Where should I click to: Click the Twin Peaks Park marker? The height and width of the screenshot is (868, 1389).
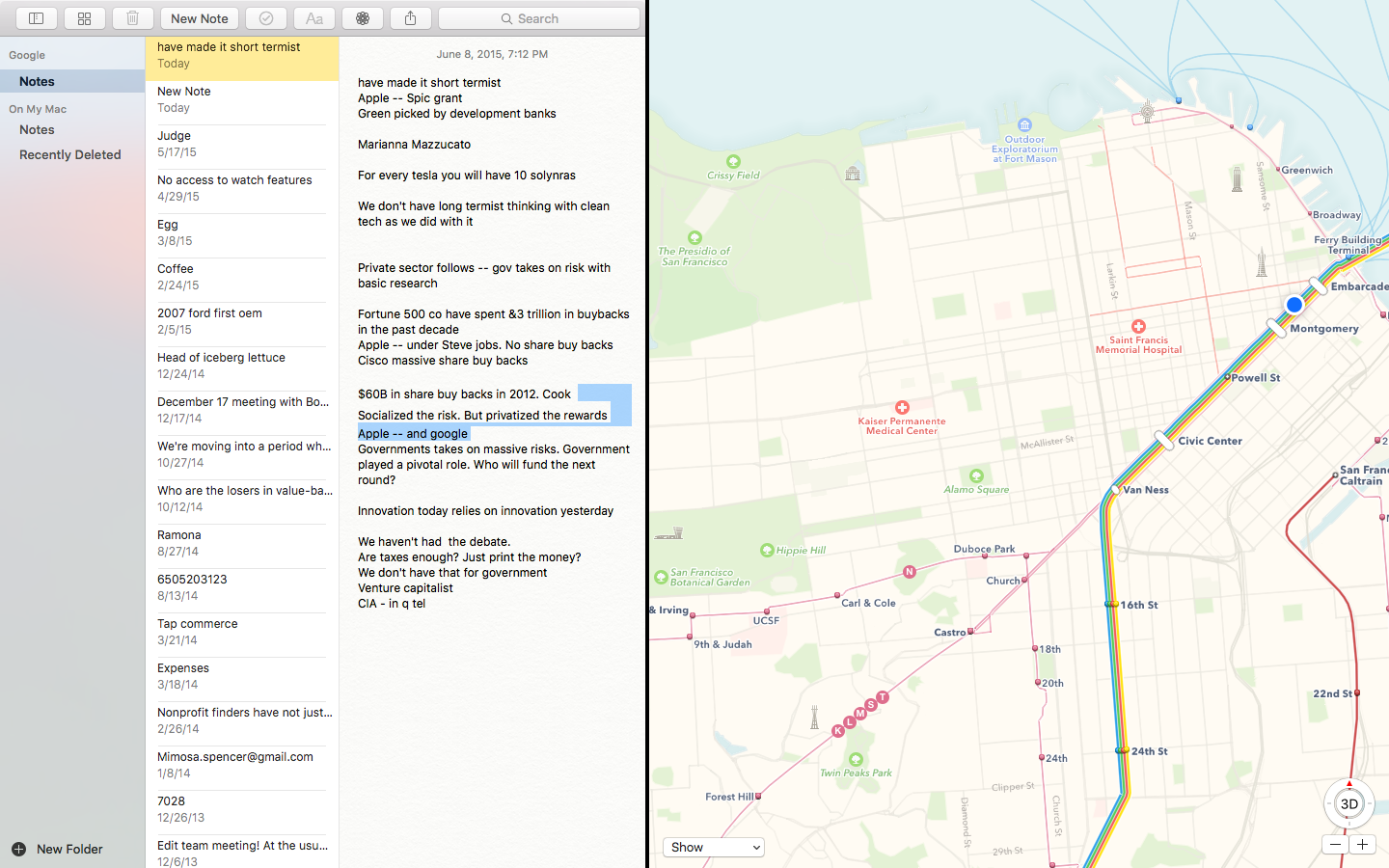856,759
